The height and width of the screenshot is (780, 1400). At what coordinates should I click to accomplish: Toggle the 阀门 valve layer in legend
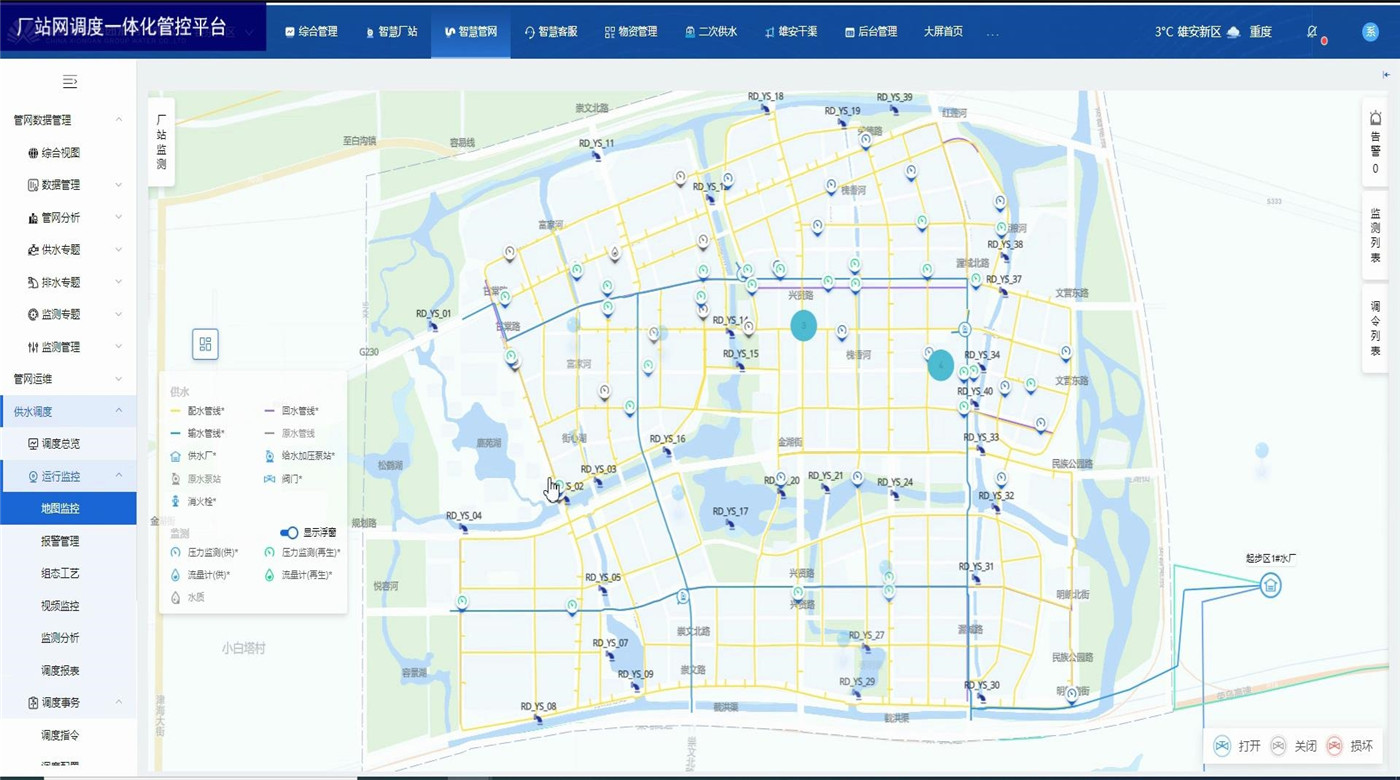pyautogui.click(x=291, y=479)
